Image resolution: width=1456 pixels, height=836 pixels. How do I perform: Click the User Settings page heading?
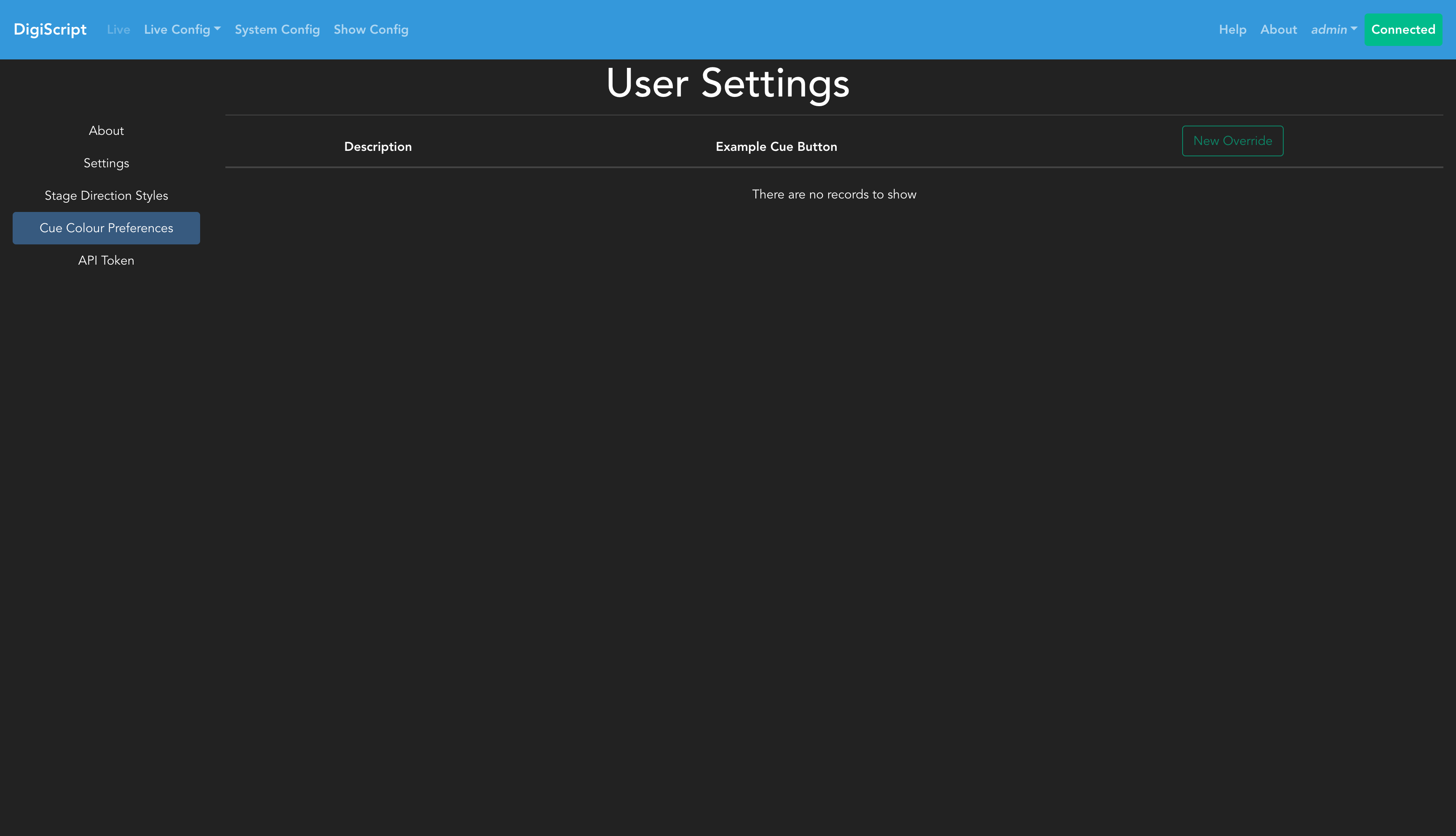727,83
